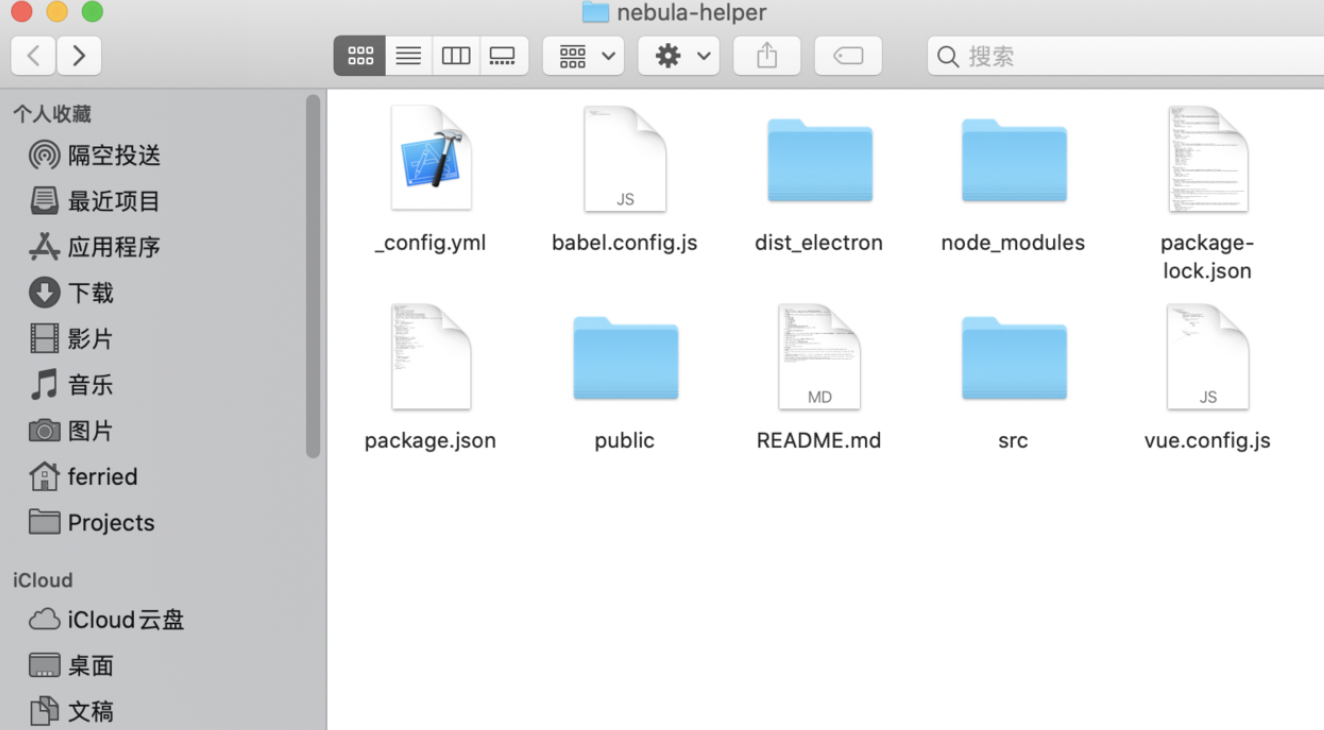Click the forward navigation arrow
This screenshot has width=1324, height=730.
click(79, 56)
